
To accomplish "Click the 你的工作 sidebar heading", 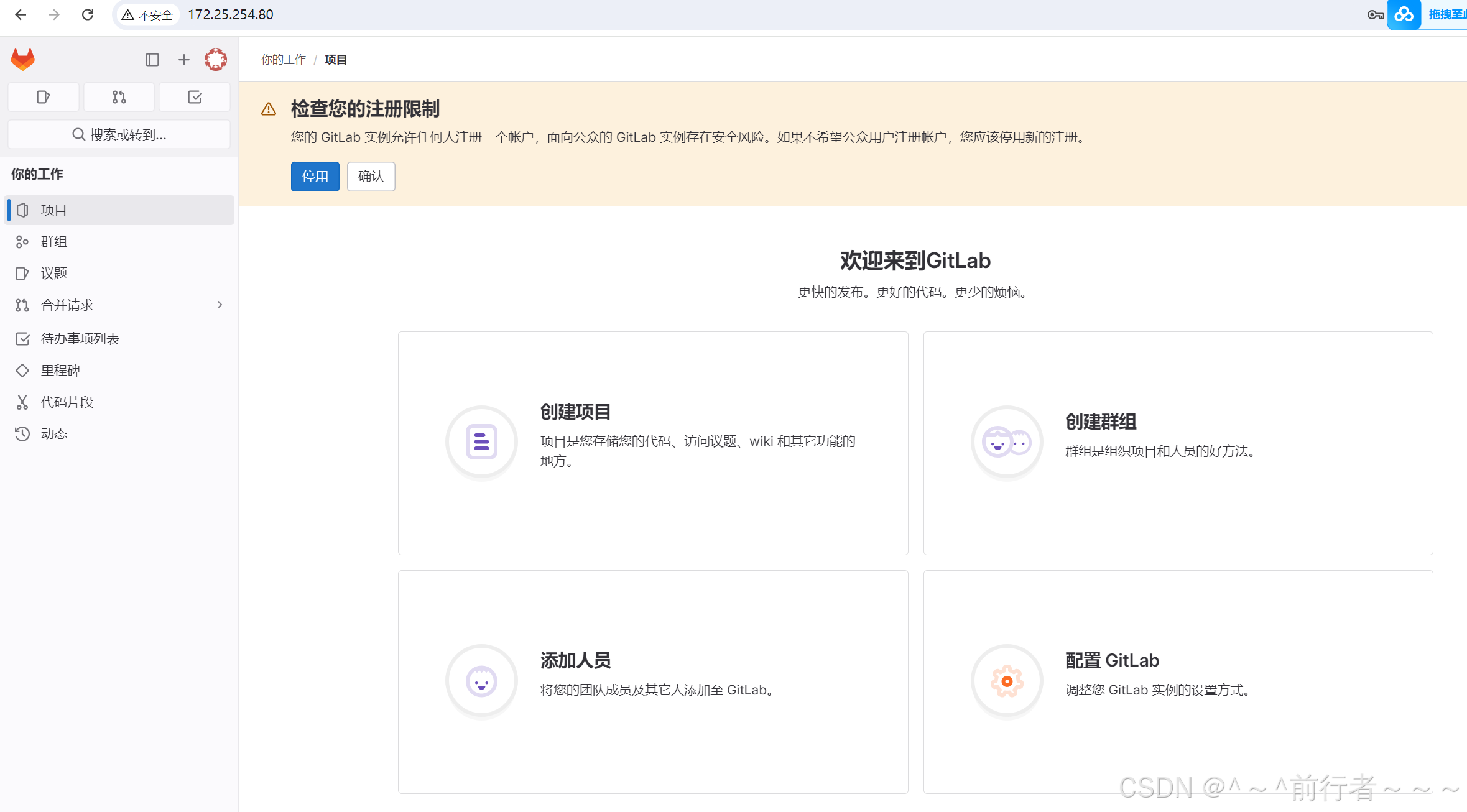I will tap(37, 174).
